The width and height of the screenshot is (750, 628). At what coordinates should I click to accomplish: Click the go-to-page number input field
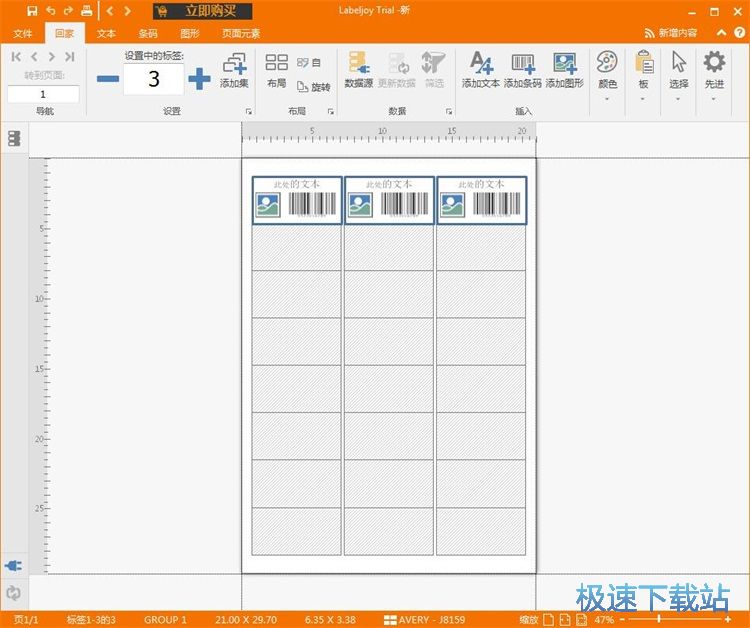pyautogui.click(x=44, y=94)
